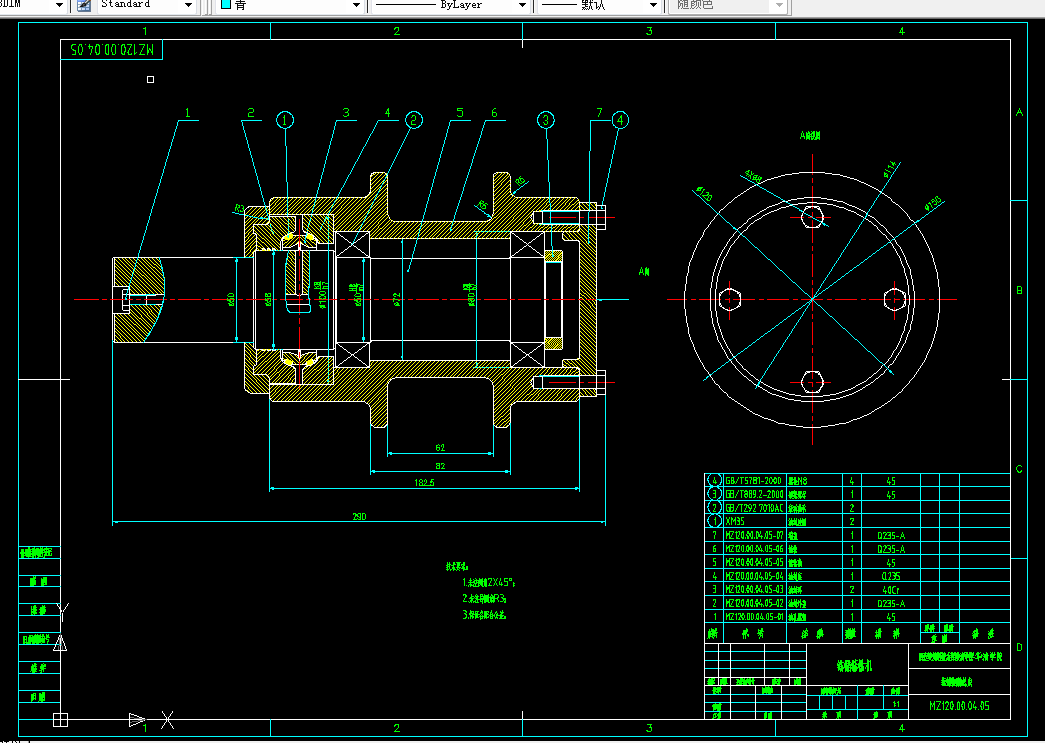
Task: Select leader label 6 above the section view
Action: coord(494,113)
